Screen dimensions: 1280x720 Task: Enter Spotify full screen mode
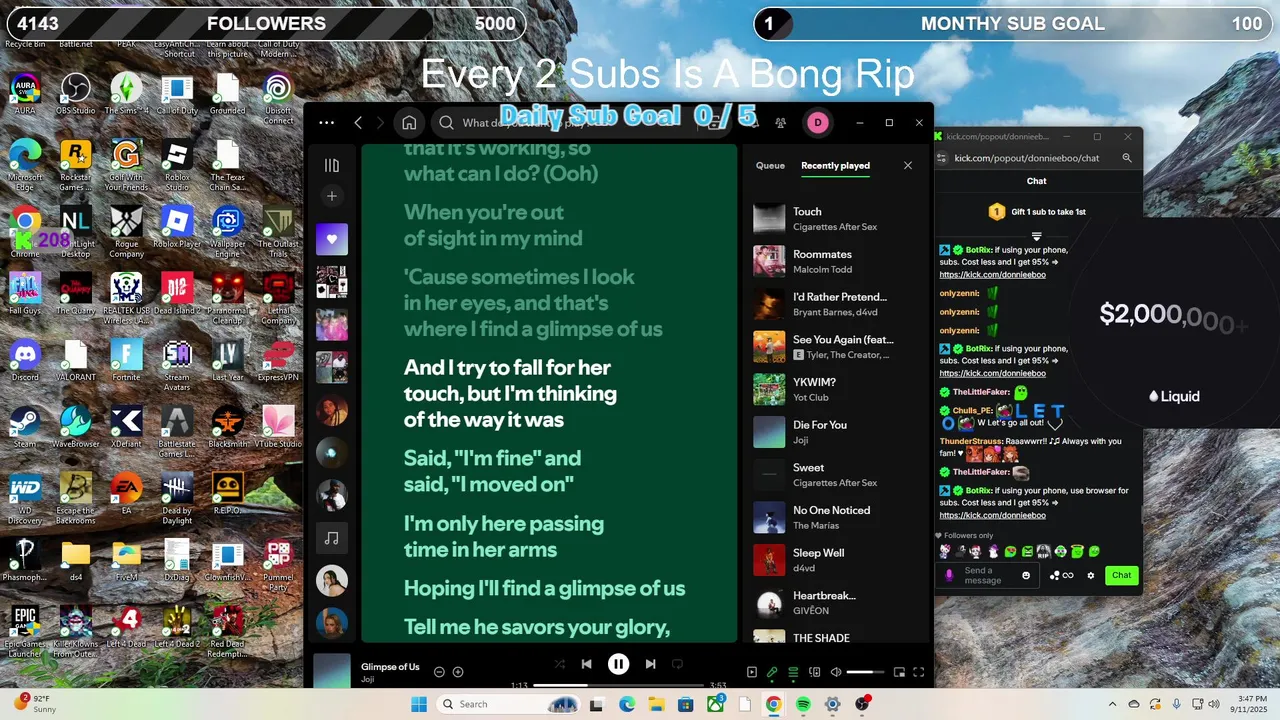919,672
